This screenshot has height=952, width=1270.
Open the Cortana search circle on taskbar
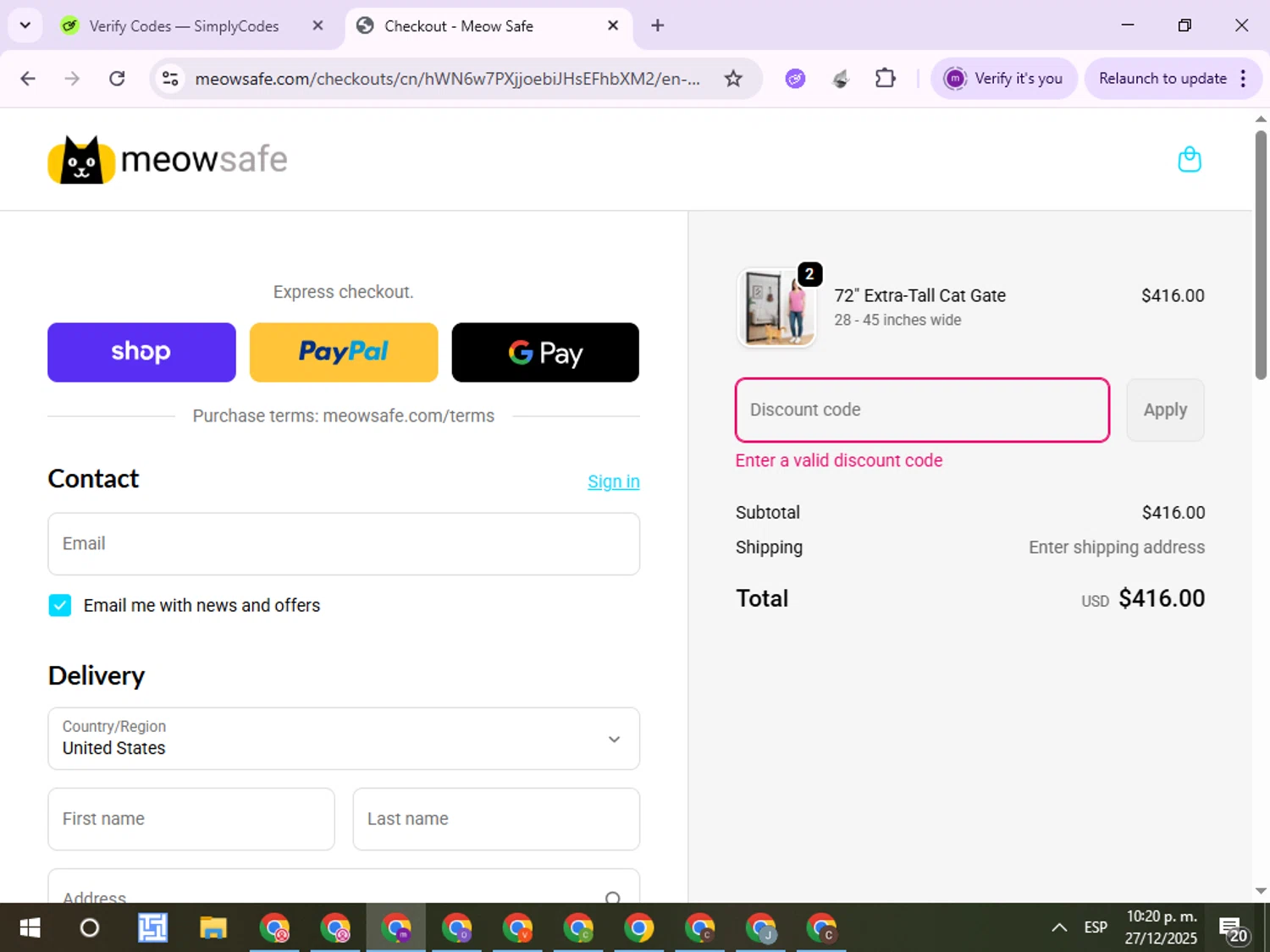89,928
